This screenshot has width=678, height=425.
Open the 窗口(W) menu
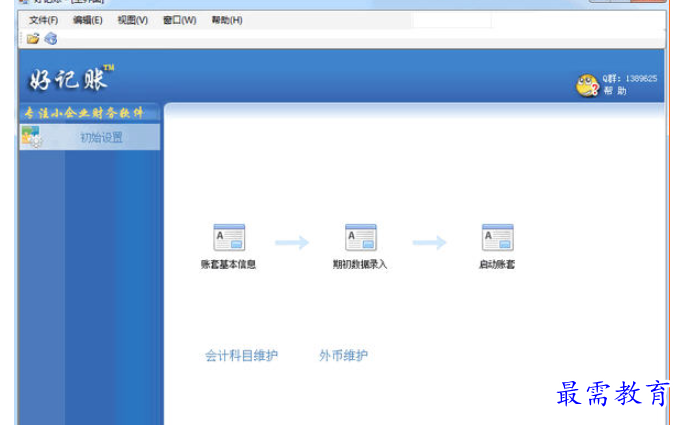(180, 20)
